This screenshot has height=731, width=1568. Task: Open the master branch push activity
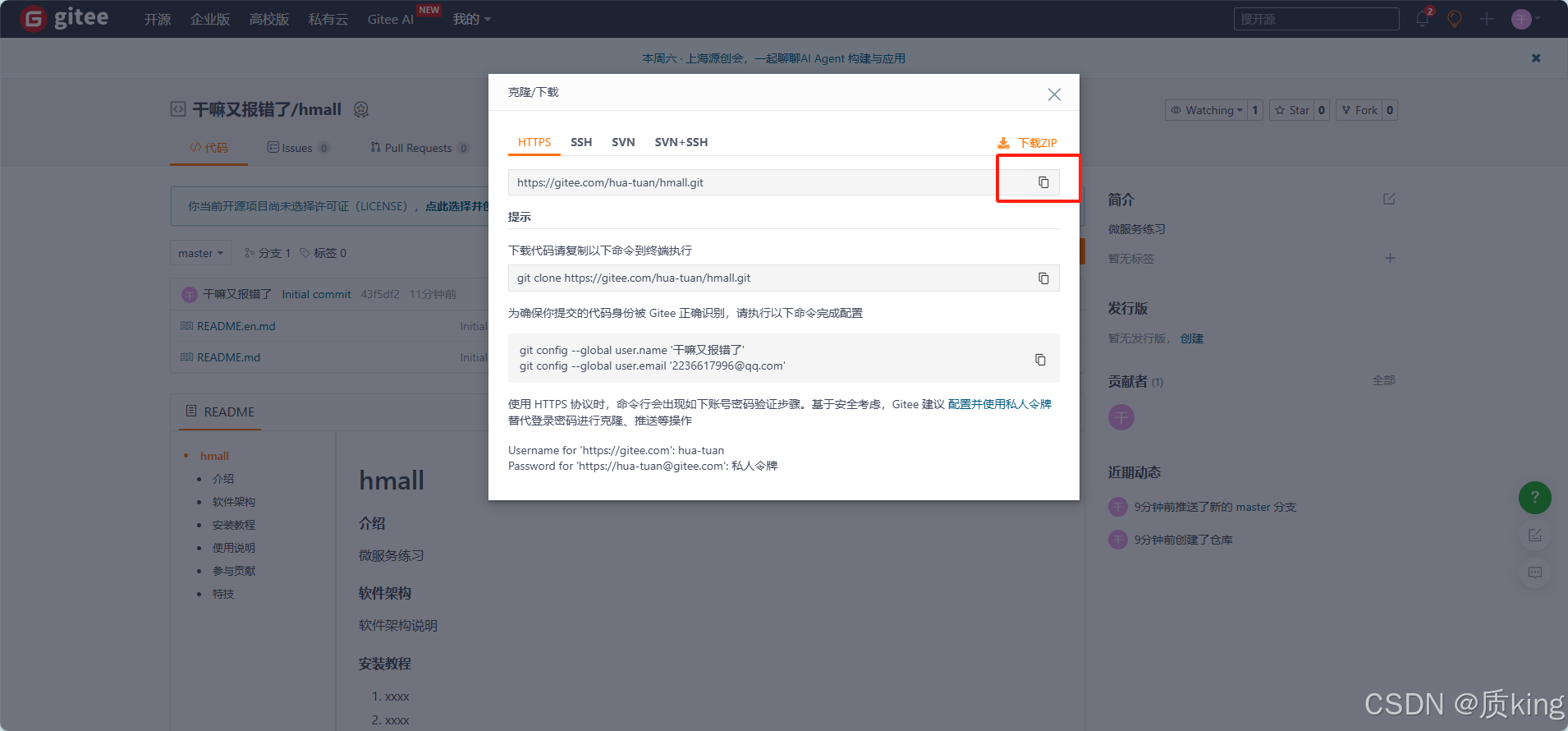click(1215, 507)
